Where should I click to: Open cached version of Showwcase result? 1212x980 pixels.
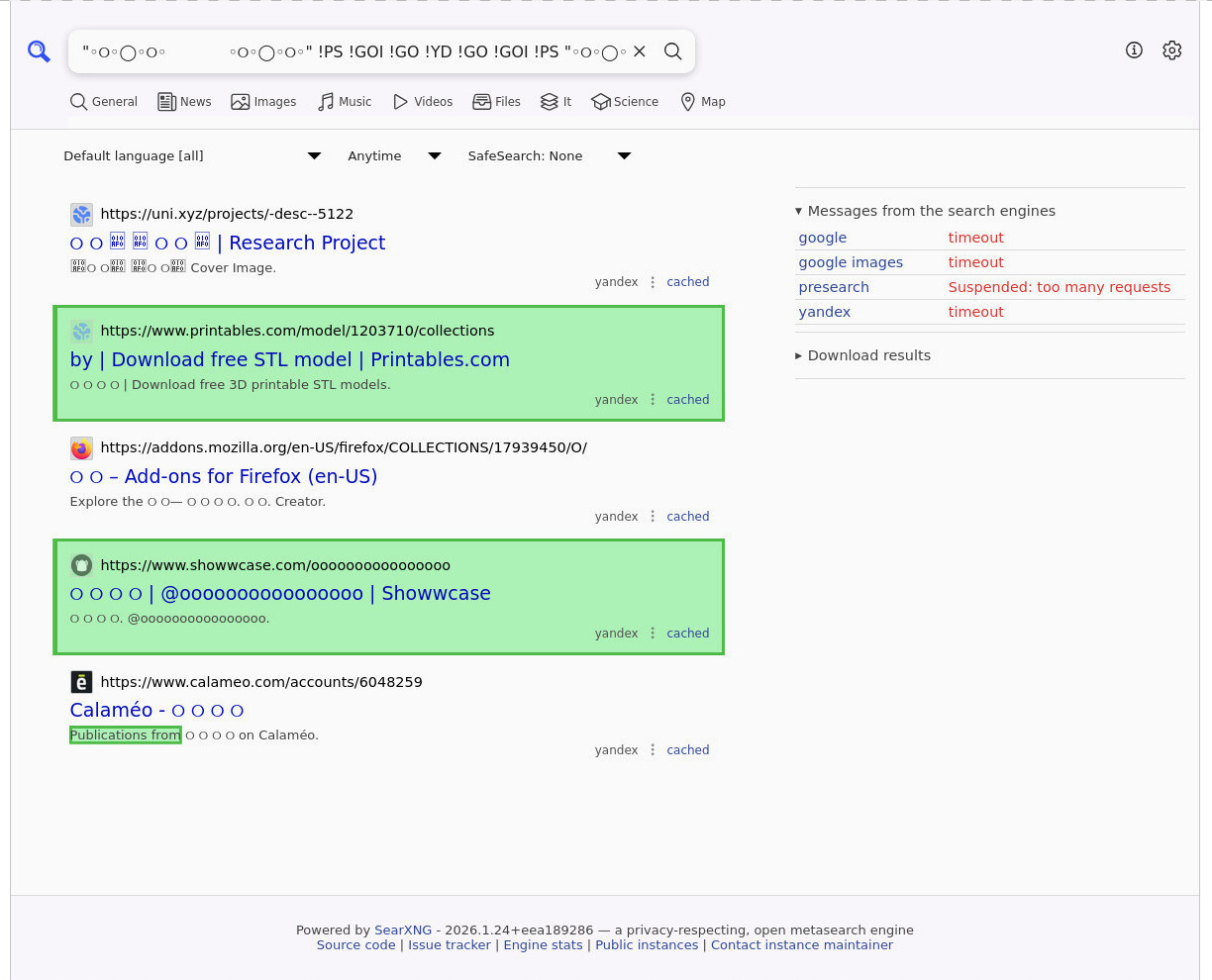(x=687, y=634)
